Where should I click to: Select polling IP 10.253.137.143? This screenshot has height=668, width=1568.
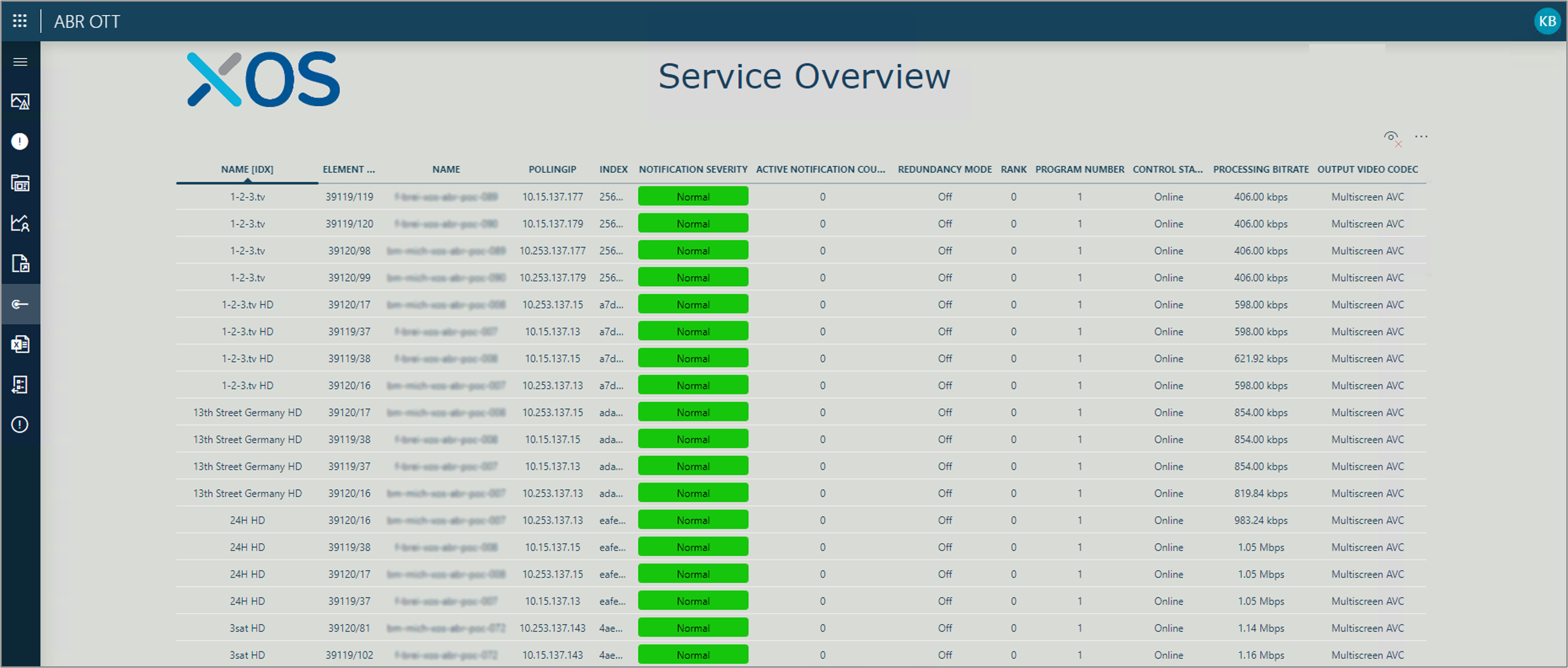coord(552,628)
